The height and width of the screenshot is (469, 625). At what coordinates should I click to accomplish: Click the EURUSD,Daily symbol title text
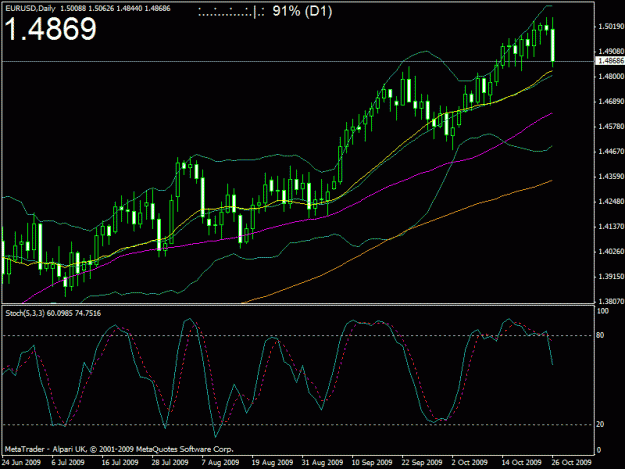(x=30, y=8)
